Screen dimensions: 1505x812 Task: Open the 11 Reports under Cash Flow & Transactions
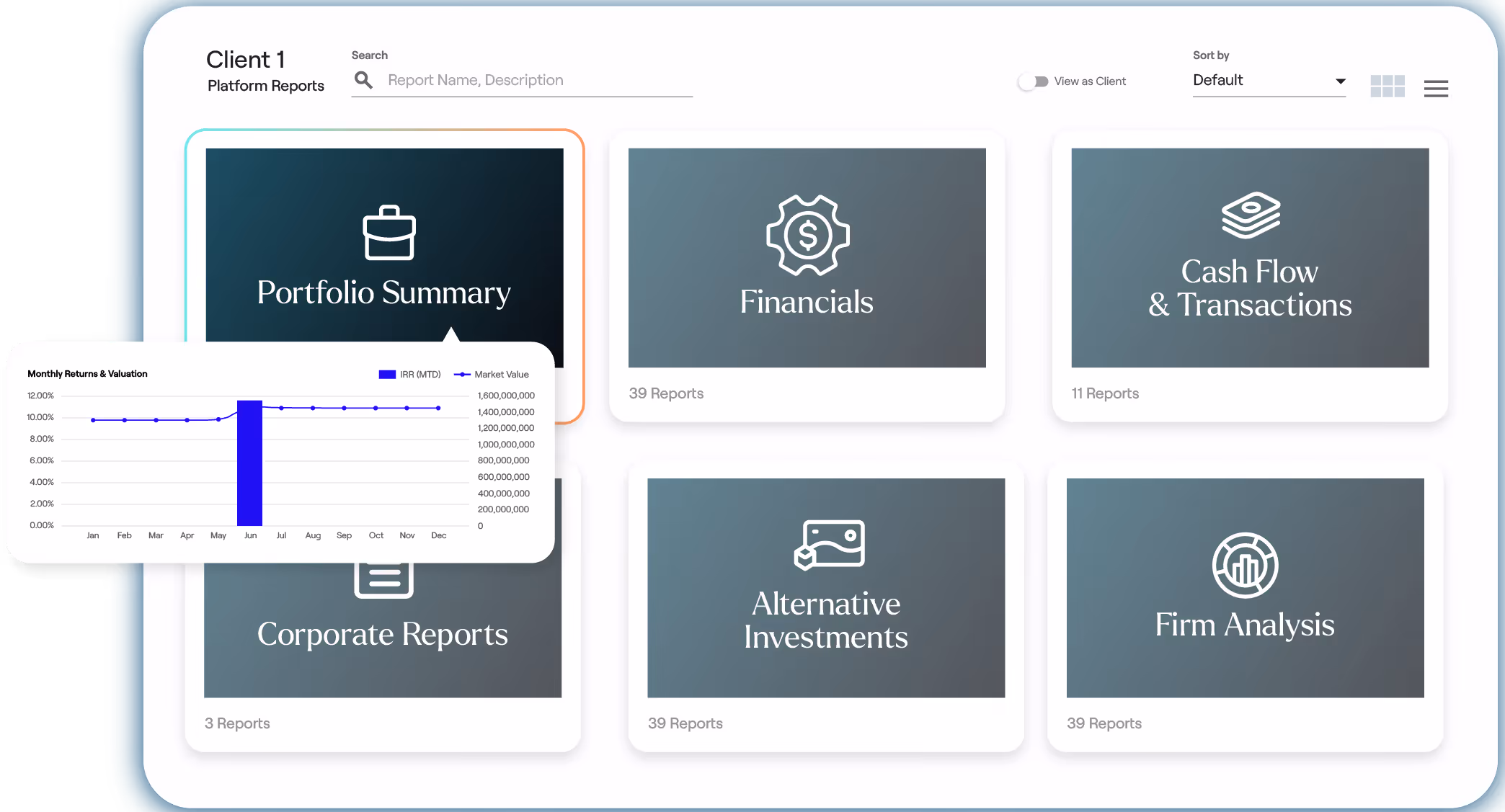(x=1104, y=393)
